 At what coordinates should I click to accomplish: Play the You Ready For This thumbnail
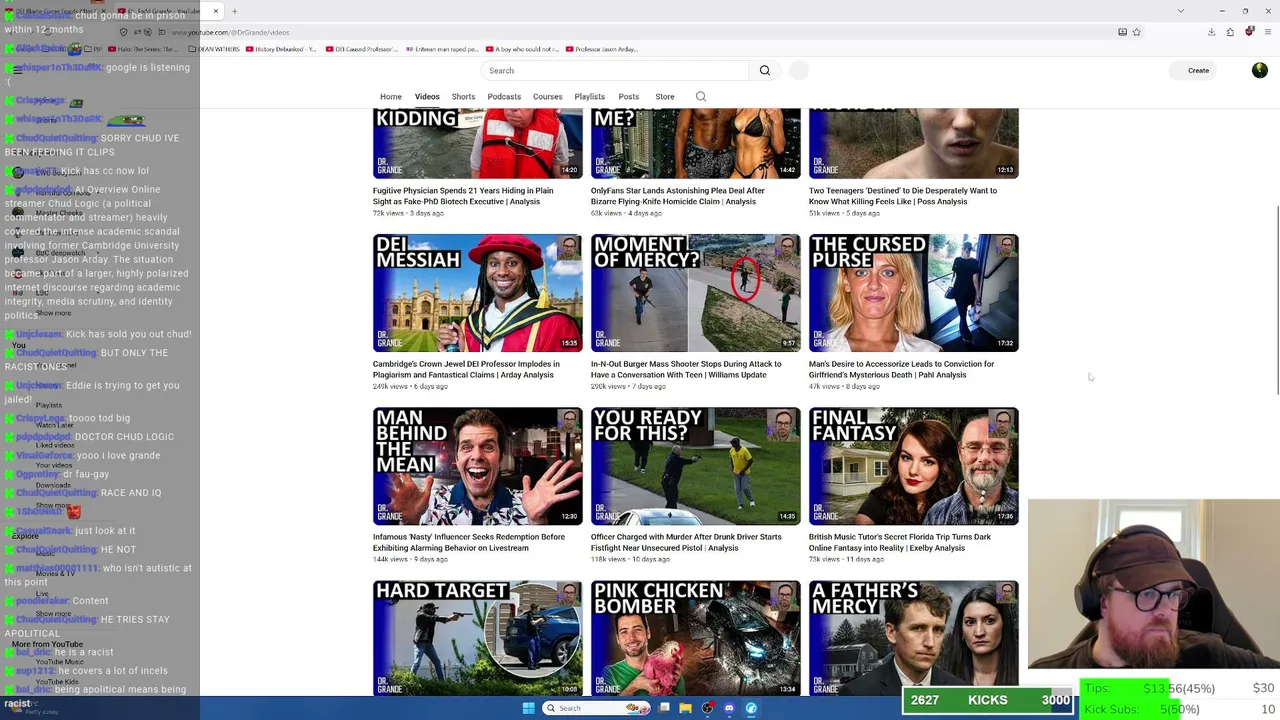pos(695,466)
